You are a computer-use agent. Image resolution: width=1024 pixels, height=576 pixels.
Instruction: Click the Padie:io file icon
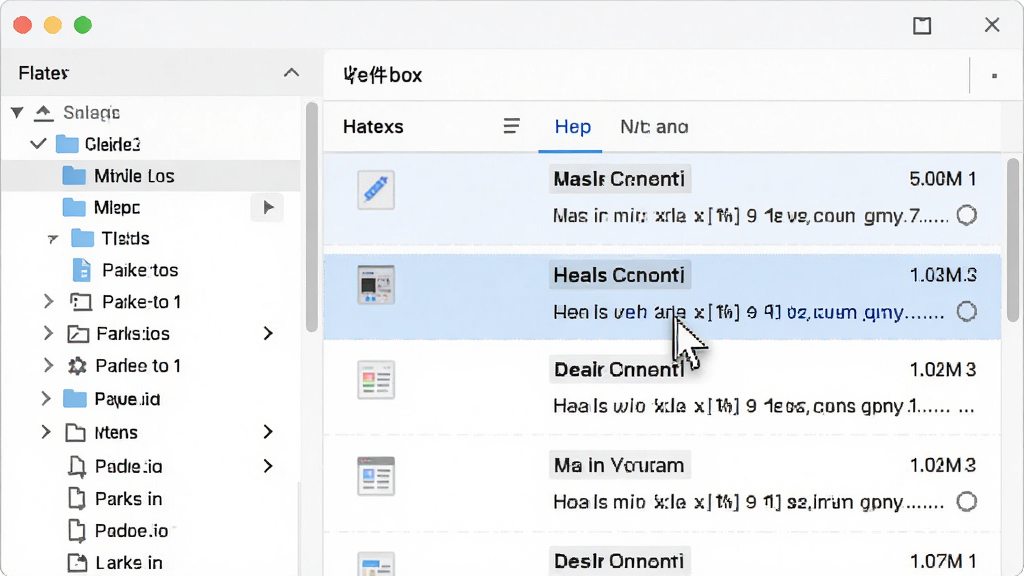(x=77, y=466)
